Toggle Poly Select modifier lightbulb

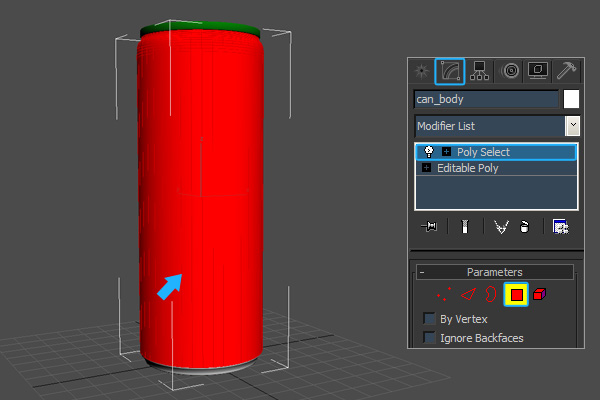tap(429, 152)
